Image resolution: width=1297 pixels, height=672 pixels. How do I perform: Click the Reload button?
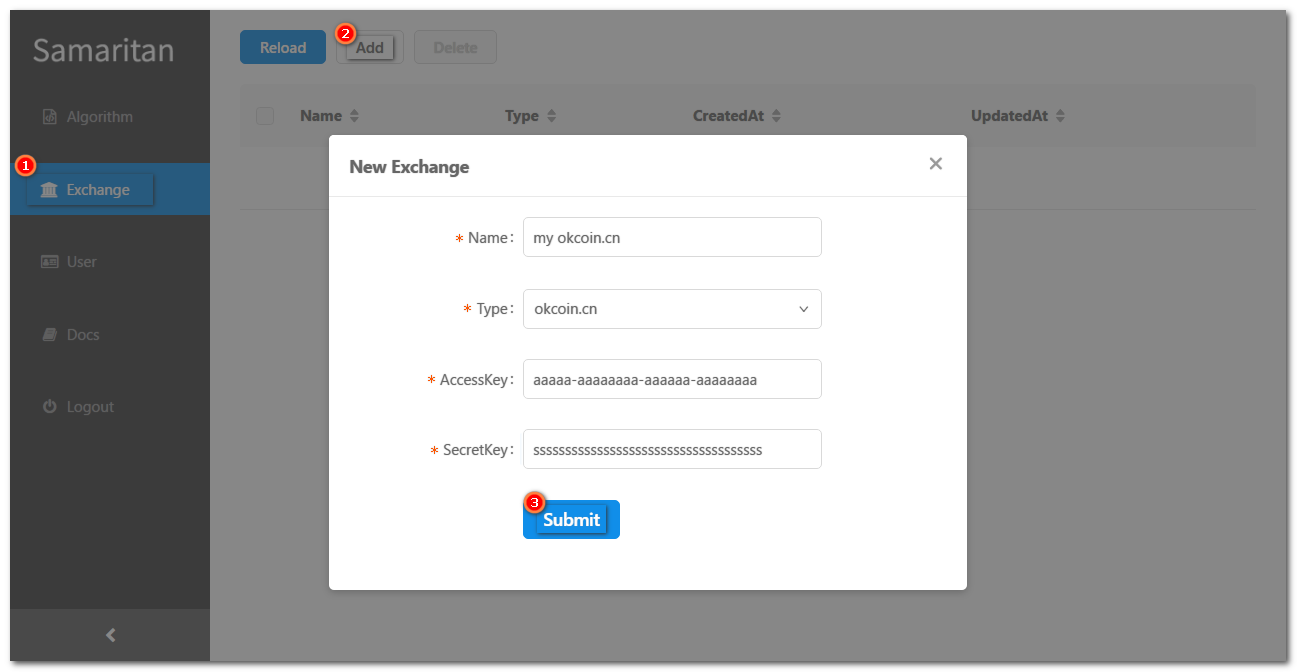(x=283, y=47)
